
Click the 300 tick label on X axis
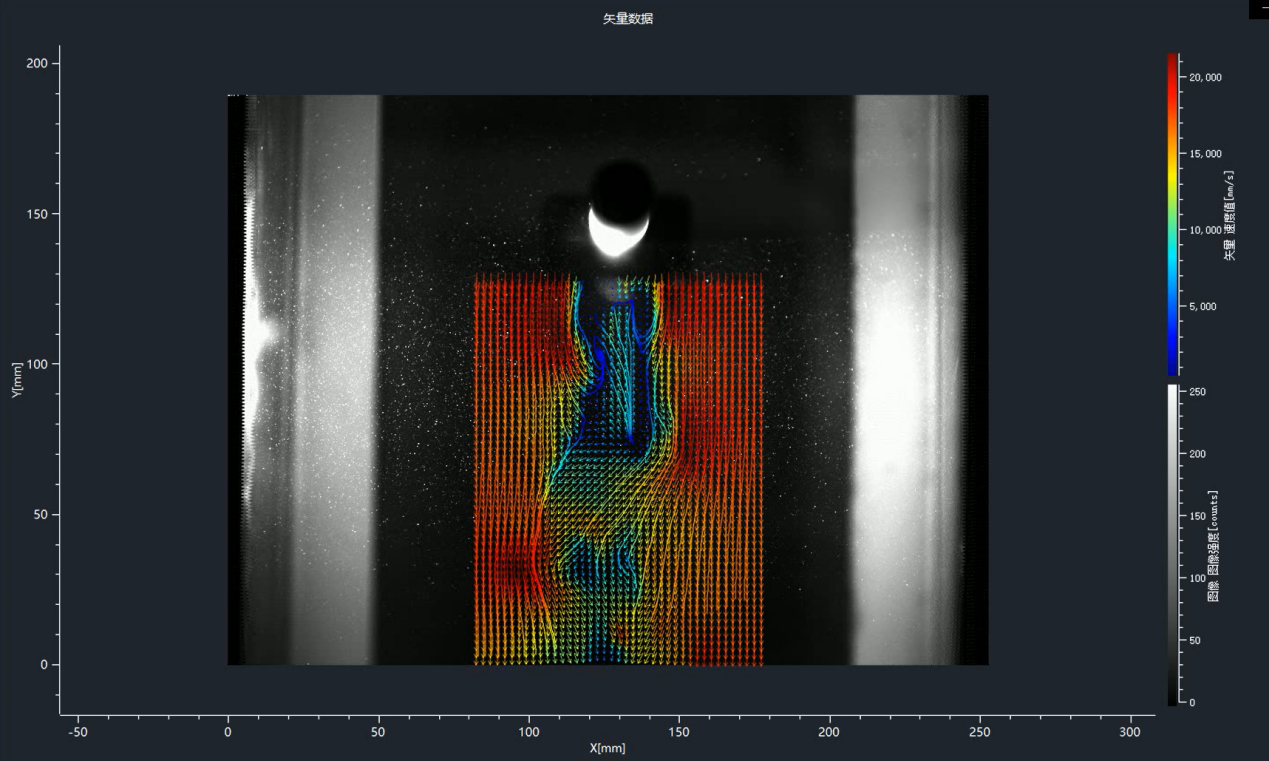coord(1130,732)
